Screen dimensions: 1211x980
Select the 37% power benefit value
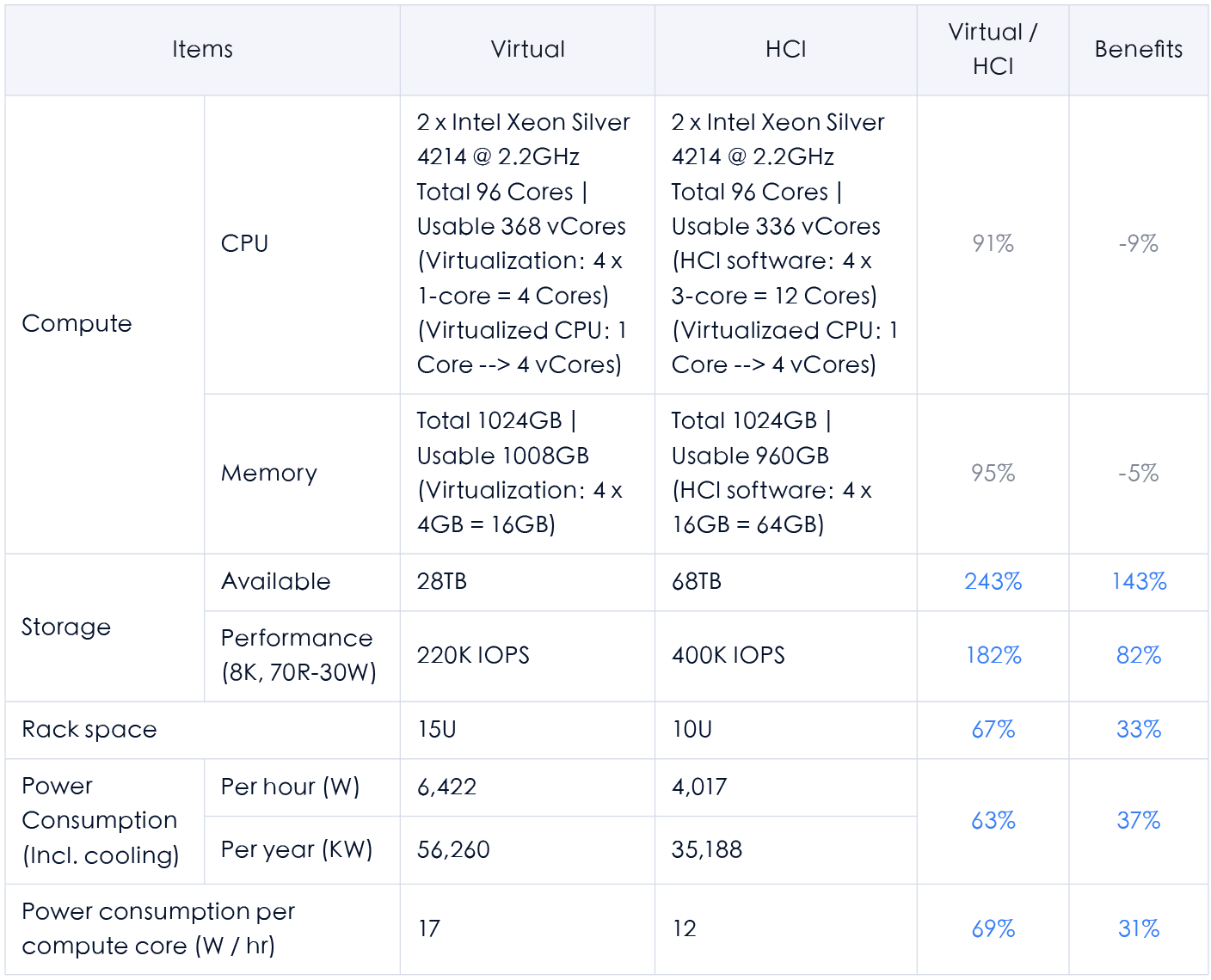[1138, 820]
